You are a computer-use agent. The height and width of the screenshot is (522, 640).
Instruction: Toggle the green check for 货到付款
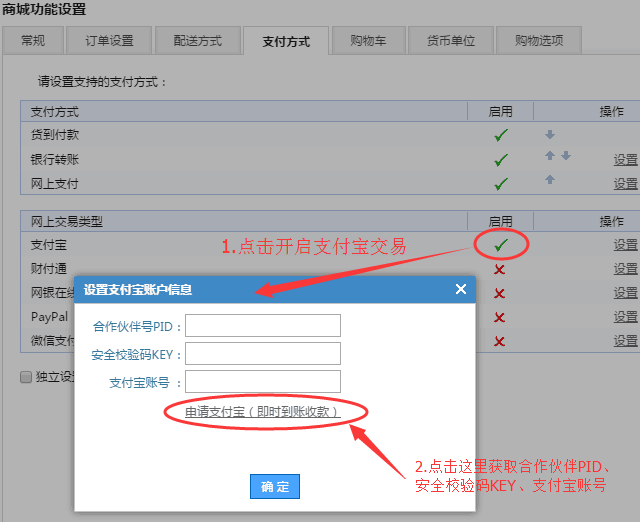pyautogui.click(x=501, y=135)
